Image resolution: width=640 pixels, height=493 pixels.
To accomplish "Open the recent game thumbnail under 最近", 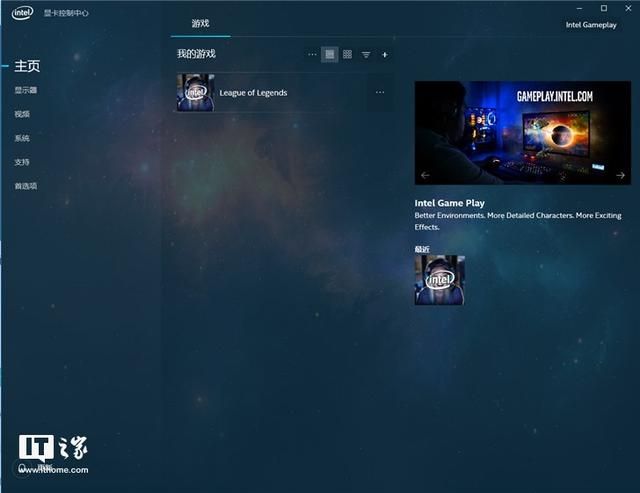I will [440, 280].
